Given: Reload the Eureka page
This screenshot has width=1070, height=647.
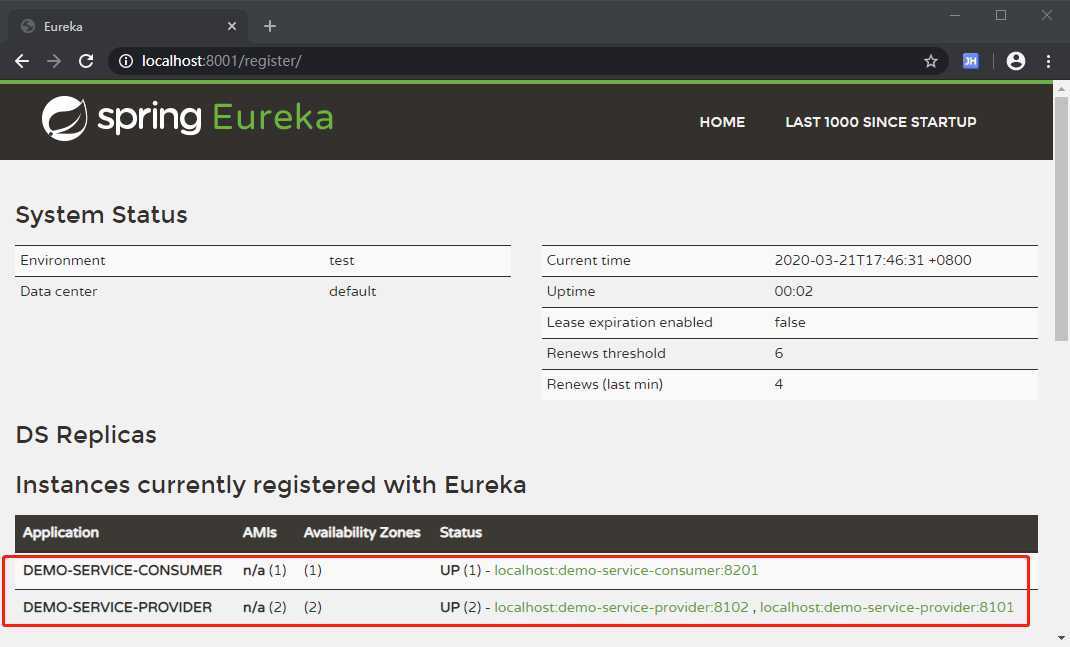Looking at the screenshot, I should point(86,61).
